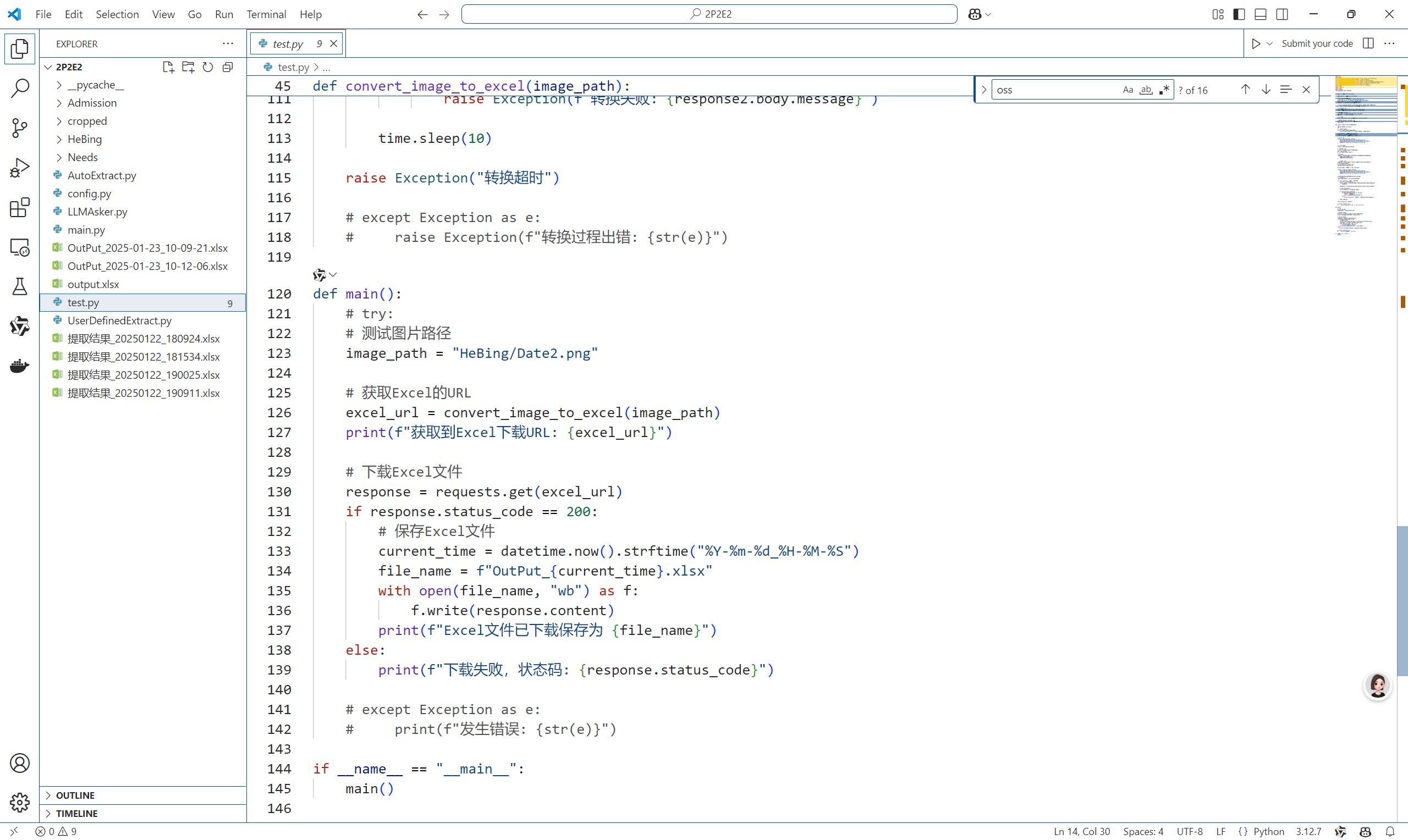Click Python language mode in status bar
The width and height of the screenshot is (1408, 840).
(x=1268, y=831)
